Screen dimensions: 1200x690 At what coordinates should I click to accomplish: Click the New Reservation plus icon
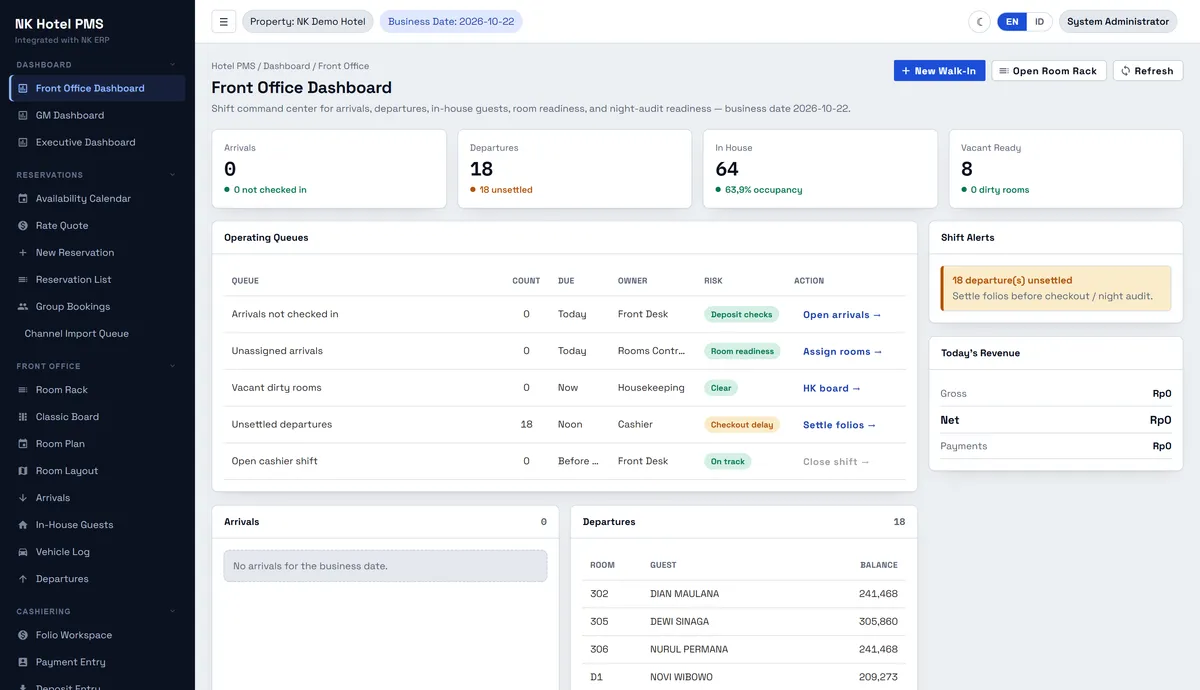coord(23,252)
